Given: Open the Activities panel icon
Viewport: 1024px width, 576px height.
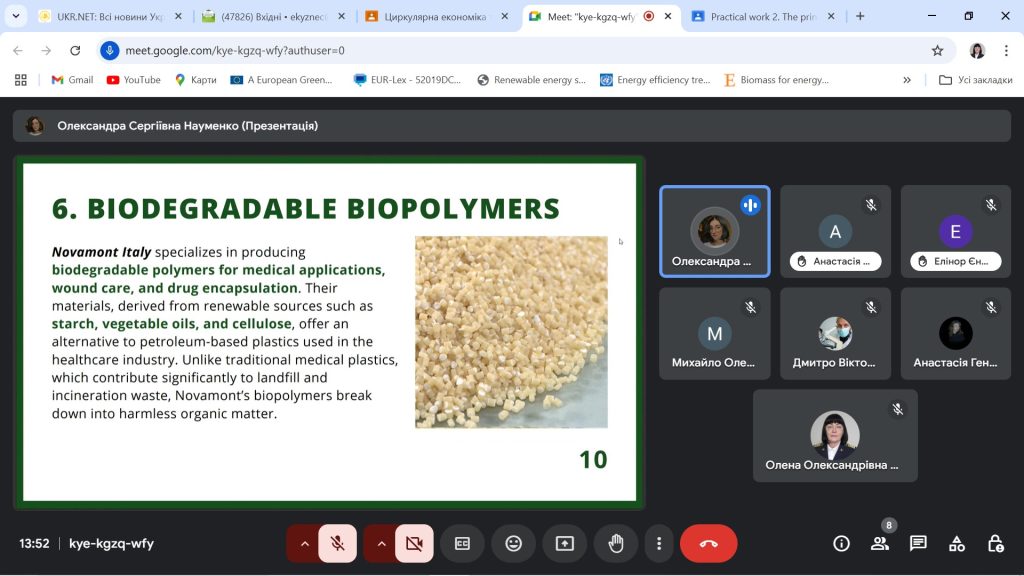Looking at the screenshot, I should (957, 544).
